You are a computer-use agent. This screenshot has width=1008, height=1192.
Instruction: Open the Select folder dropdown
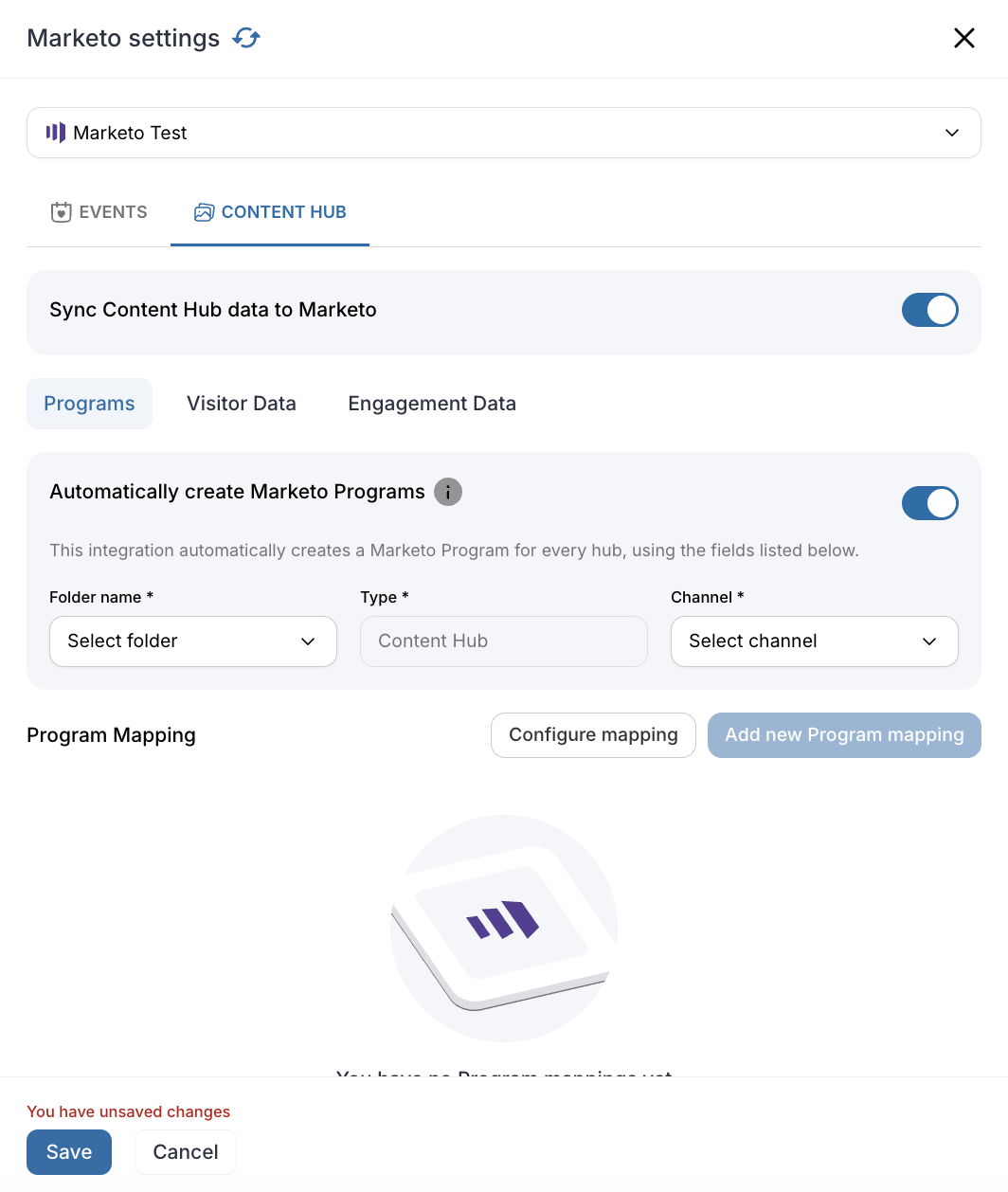pos(193,641)
